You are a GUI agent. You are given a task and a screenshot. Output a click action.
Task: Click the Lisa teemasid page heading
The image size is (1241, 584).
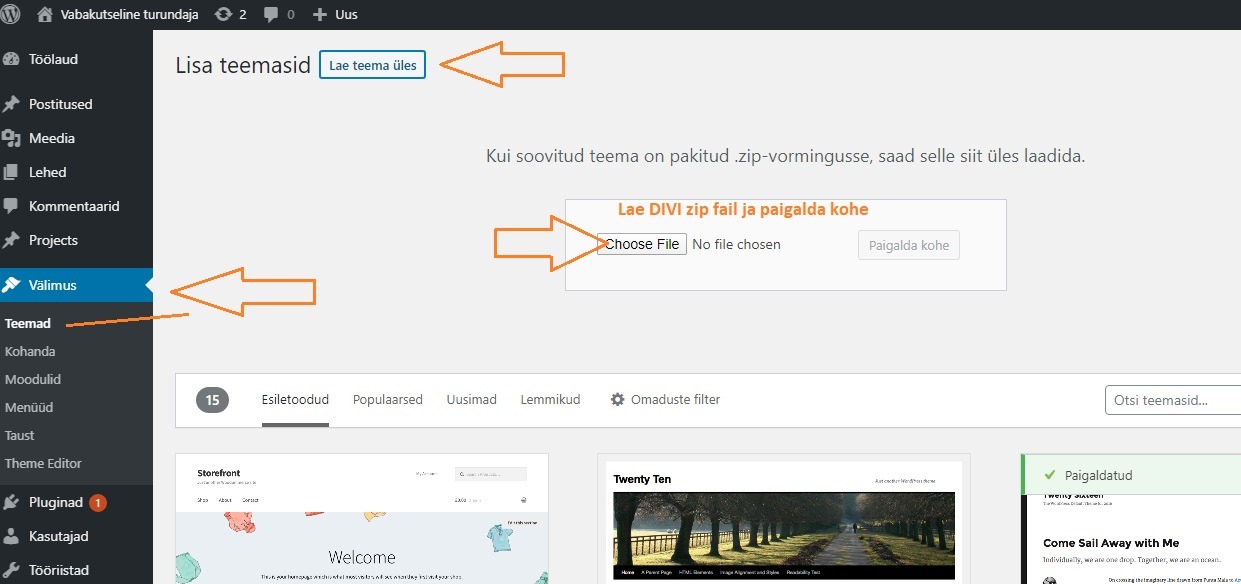click(243, 66)
